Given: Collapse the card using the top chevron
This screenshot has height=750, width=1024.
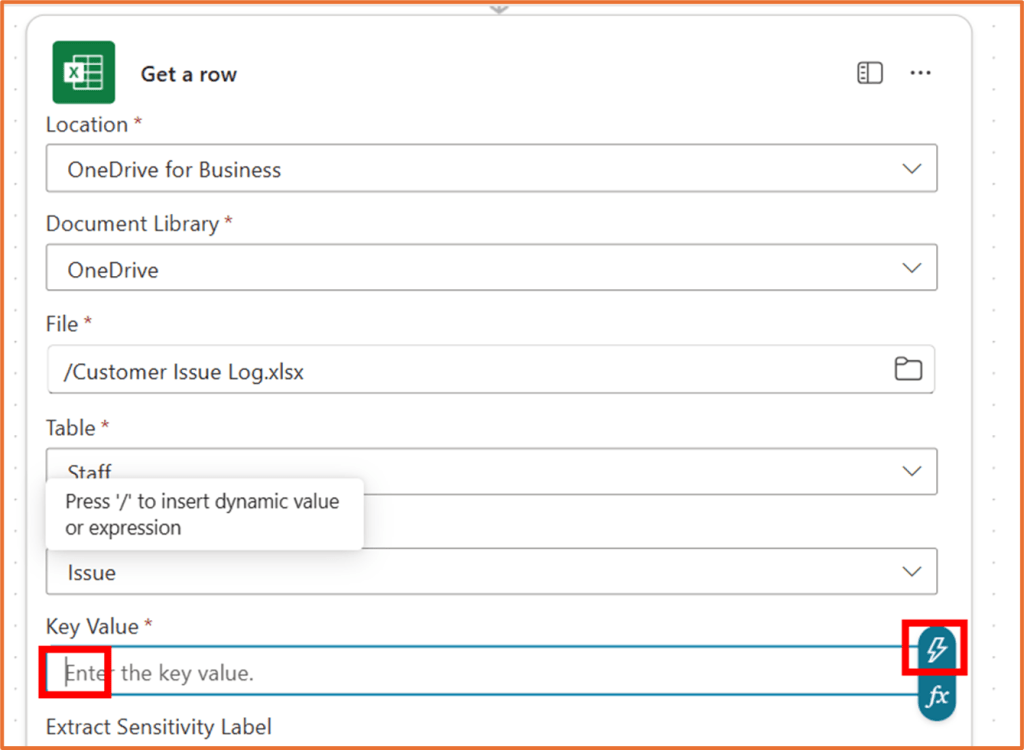Looking at the screenshot, I should coord(498,9).
